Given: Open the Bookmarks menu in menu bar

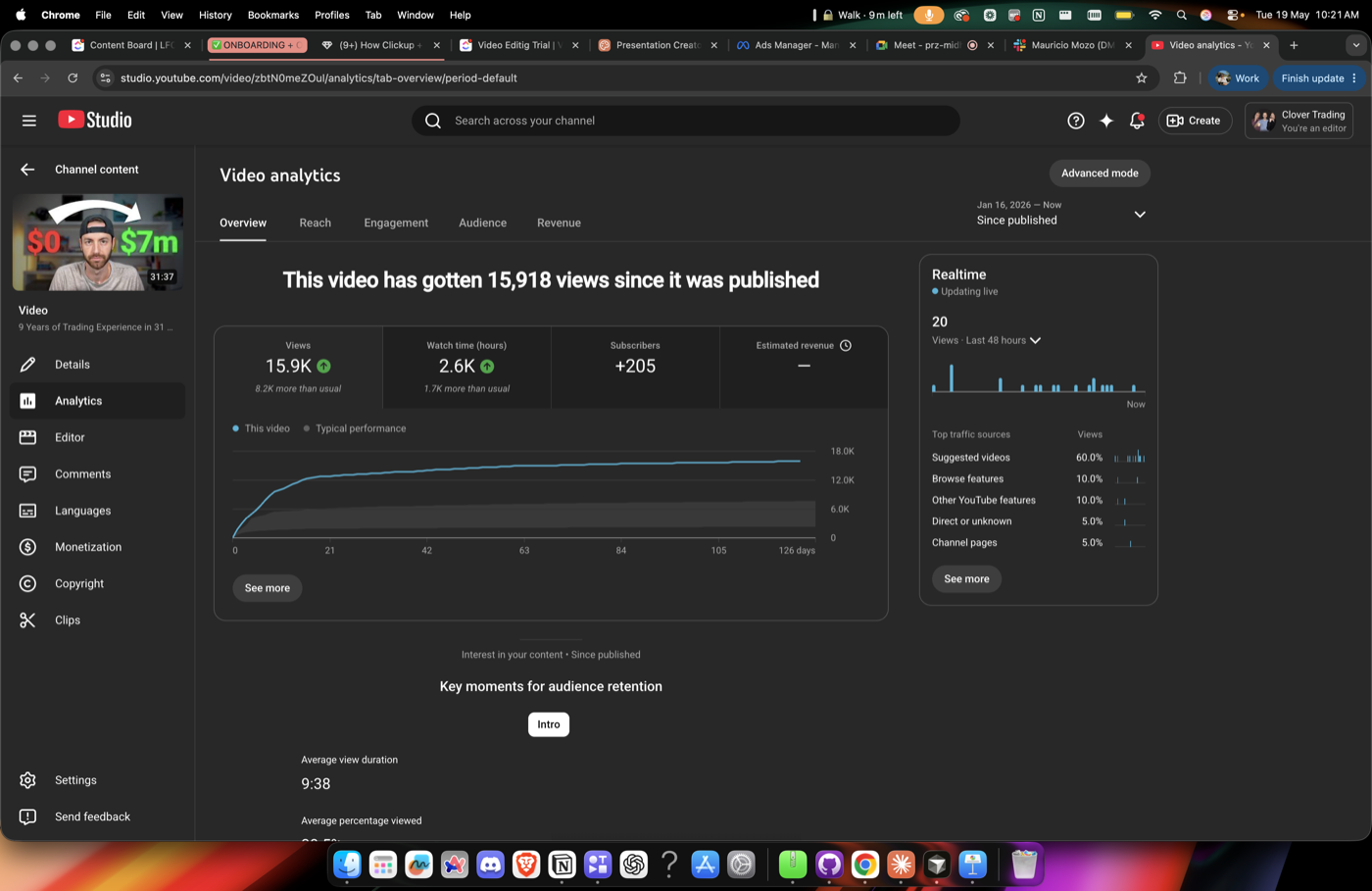Looking at the screenshot, I should coord(272,15).
